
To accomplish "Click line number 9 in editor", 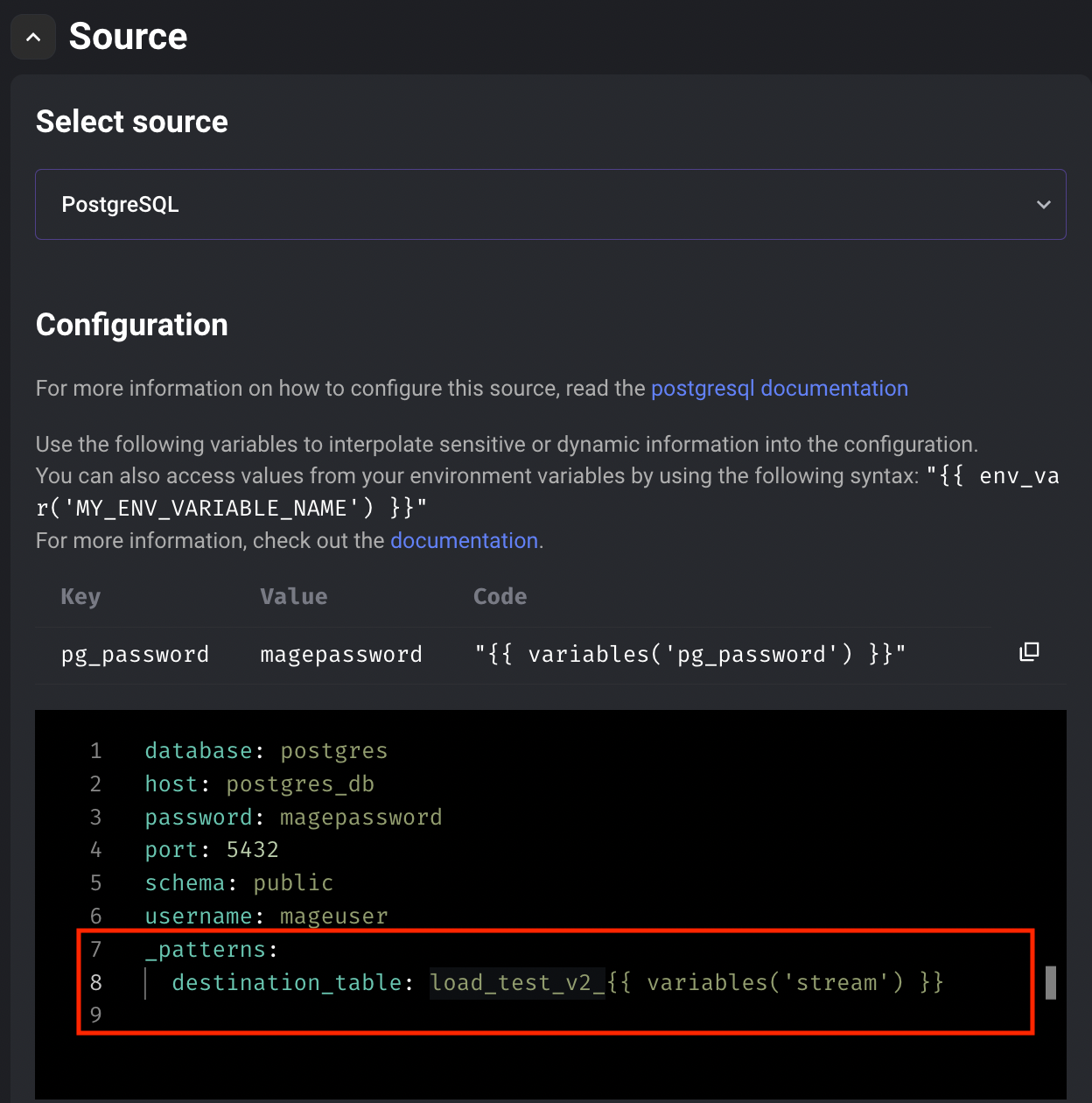I will tap(95, 1015).
